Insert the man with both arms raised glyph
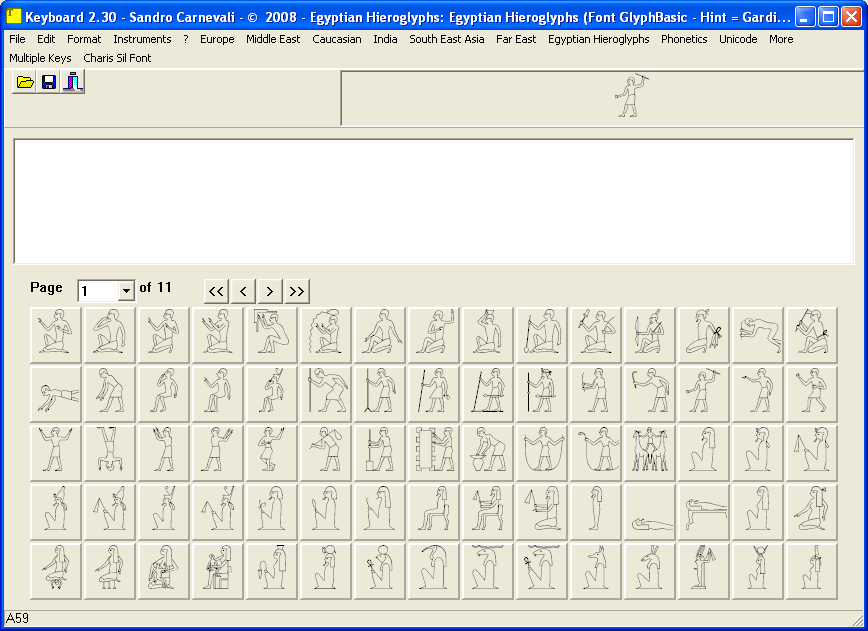The width and height of the screenshot is (868, 631). (x=56, y=452)
